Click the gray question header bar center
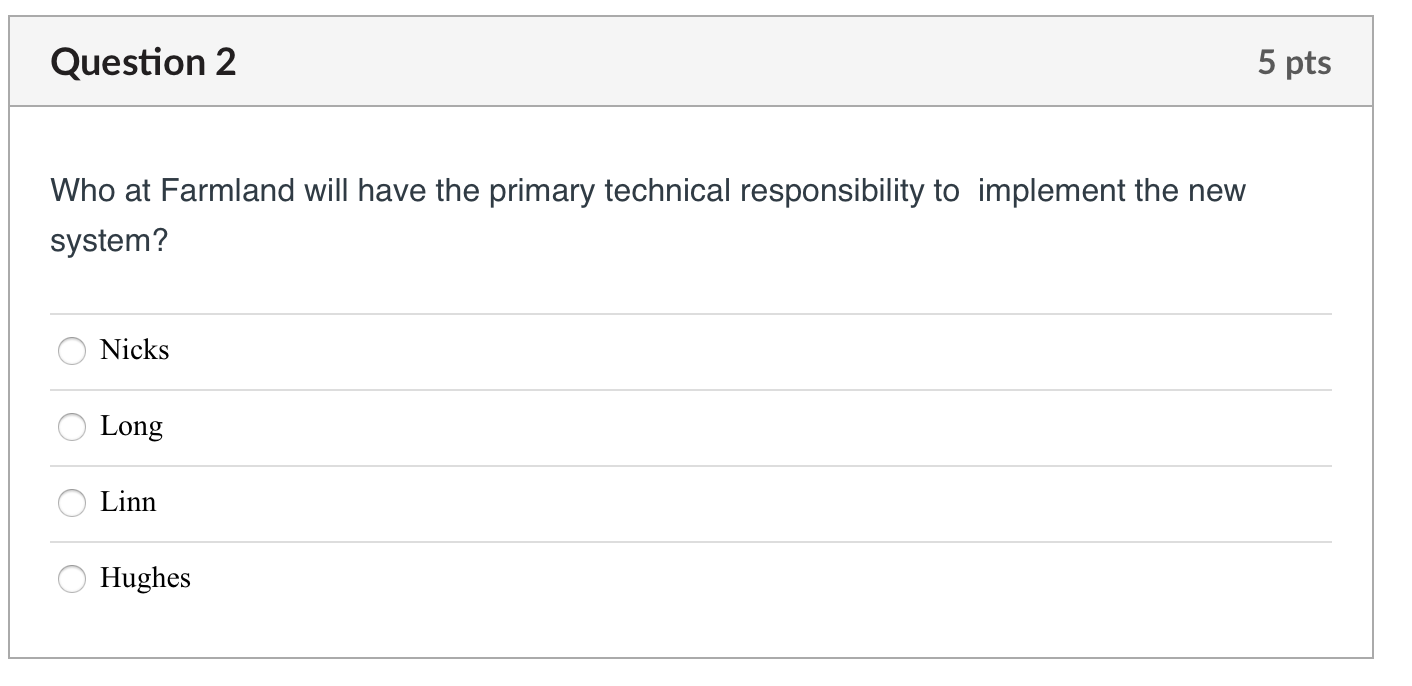Screen dimensions: 1412x686 pyautogui.click(x=691, y=63)
